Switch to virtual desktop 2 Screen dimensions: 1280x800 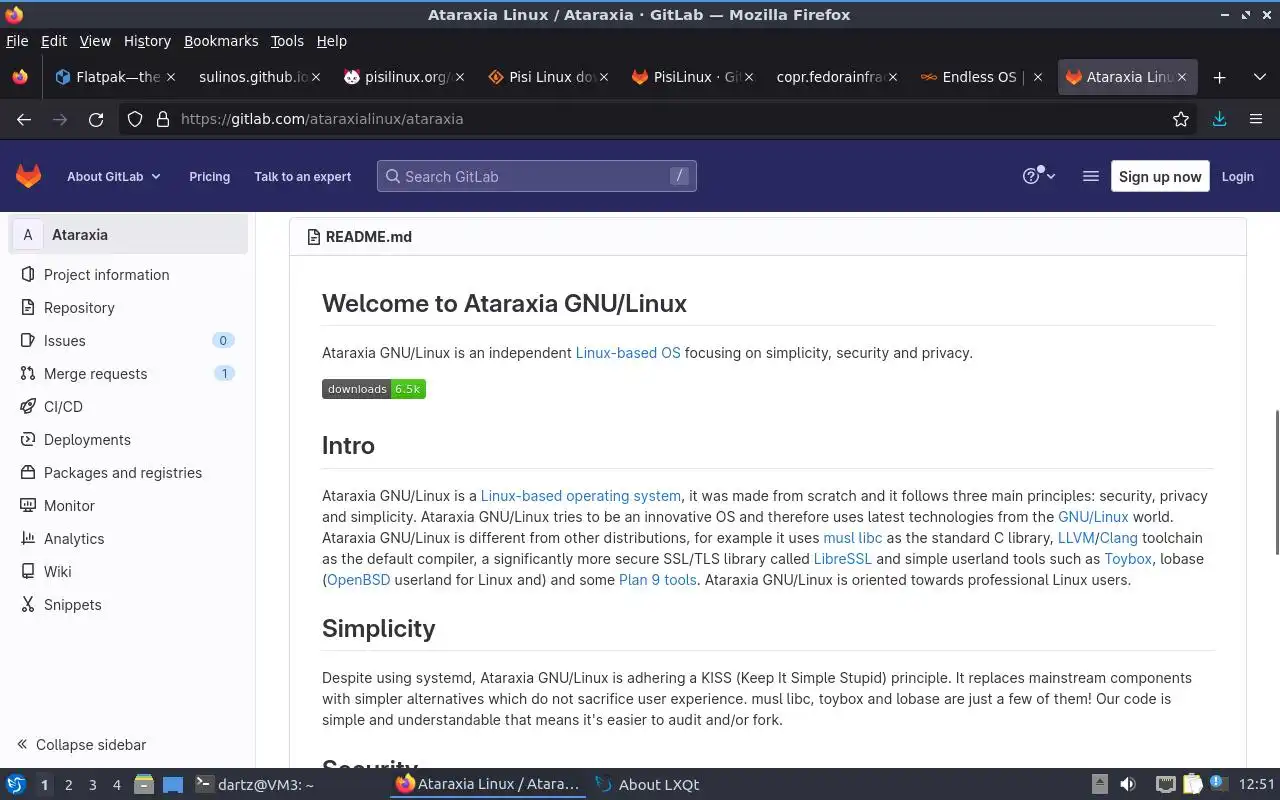point(68,785)
